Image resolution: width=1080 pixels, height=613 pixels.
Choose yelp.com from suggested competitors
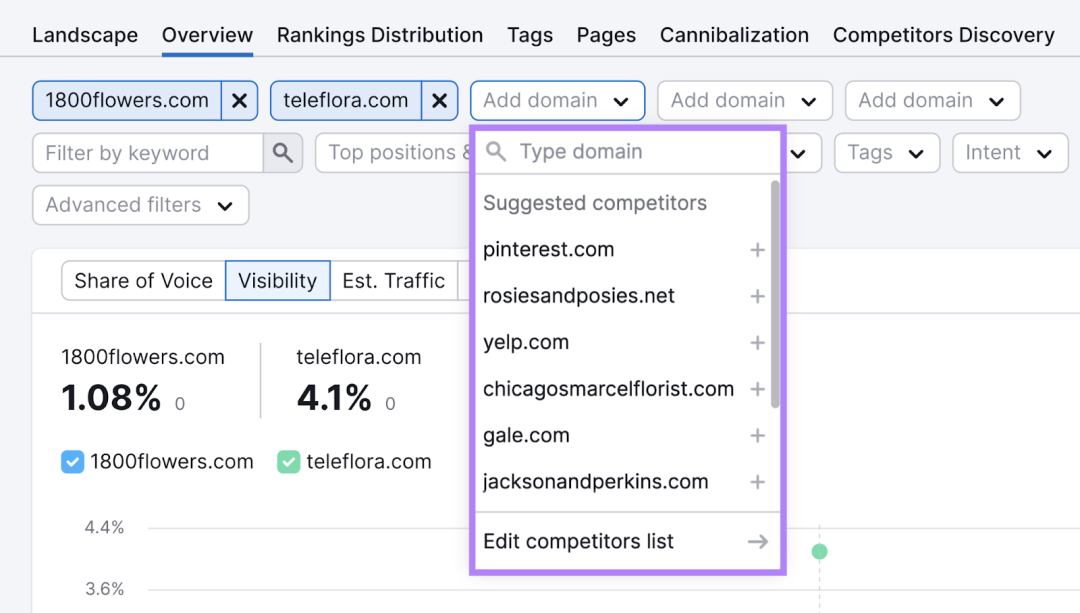(526, 342)
